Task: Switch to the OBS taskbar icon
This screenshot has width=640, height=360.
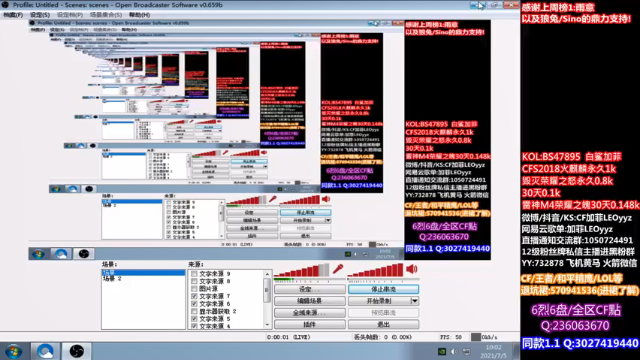Action: (x=76, y=351)
